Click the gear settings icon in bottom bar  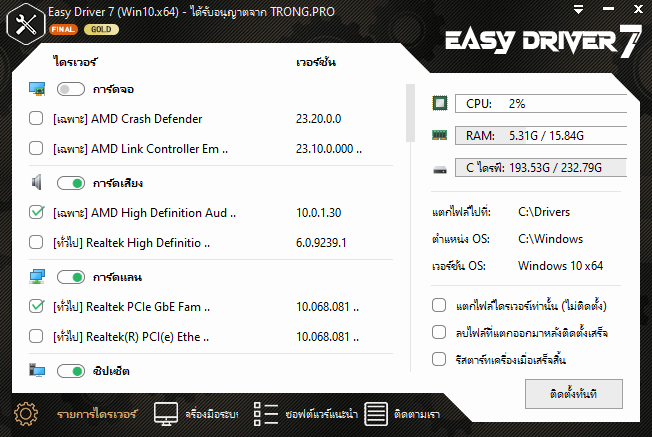tap(26, 412)
